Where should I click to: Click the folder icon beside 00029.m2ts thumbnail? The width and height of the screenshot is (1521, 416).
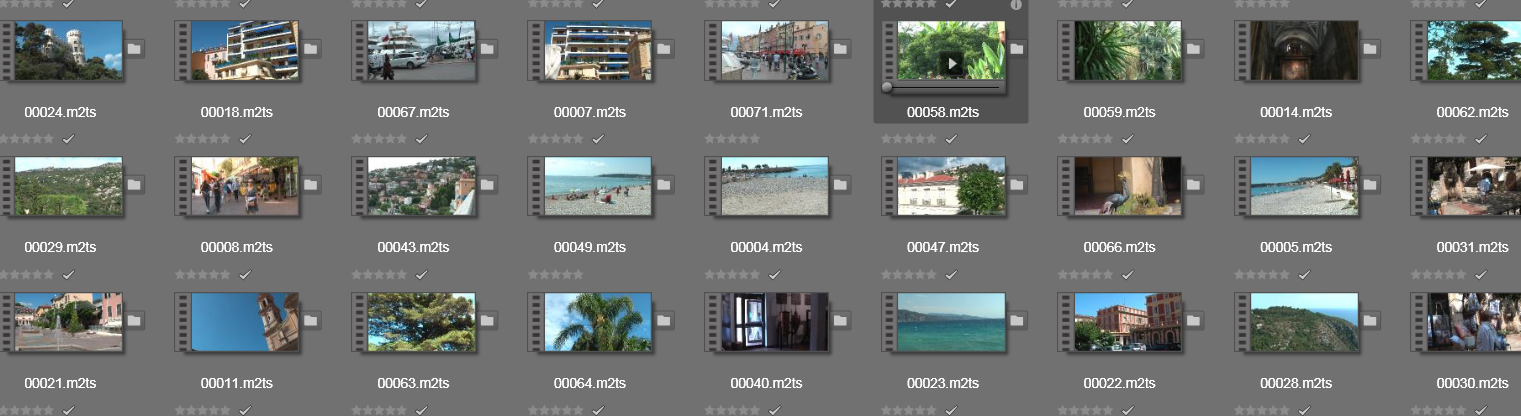click(x=134, y=184)
